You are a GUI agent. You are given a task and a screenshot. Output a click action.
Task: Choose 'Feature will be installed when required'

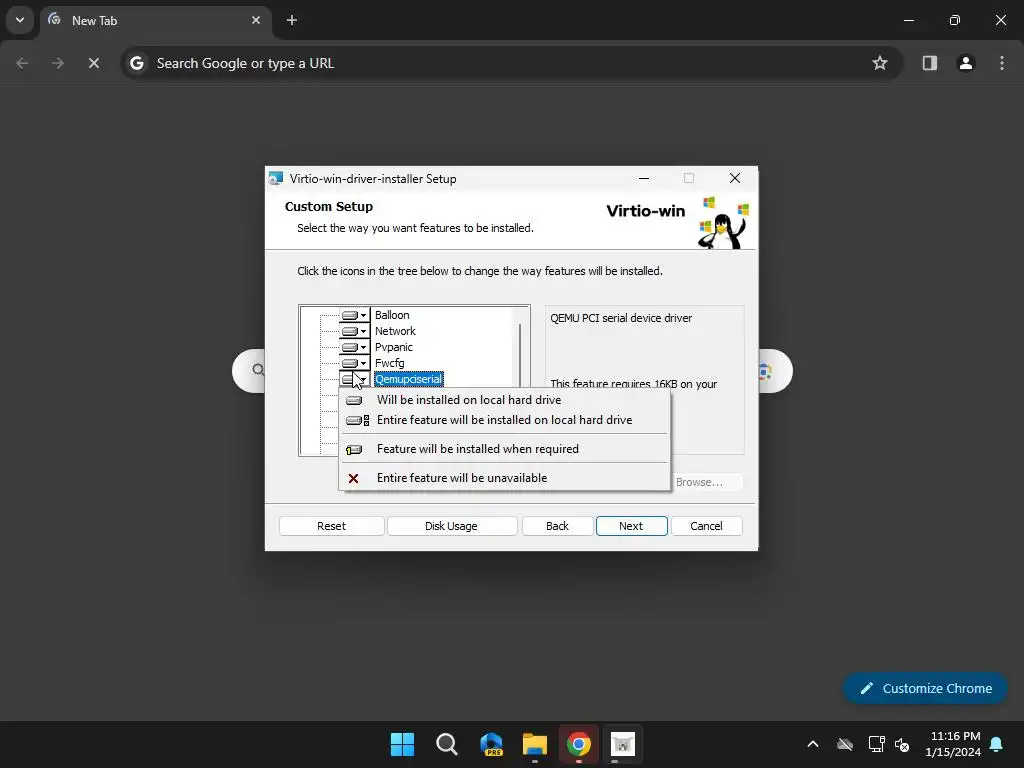pos(505,449)
